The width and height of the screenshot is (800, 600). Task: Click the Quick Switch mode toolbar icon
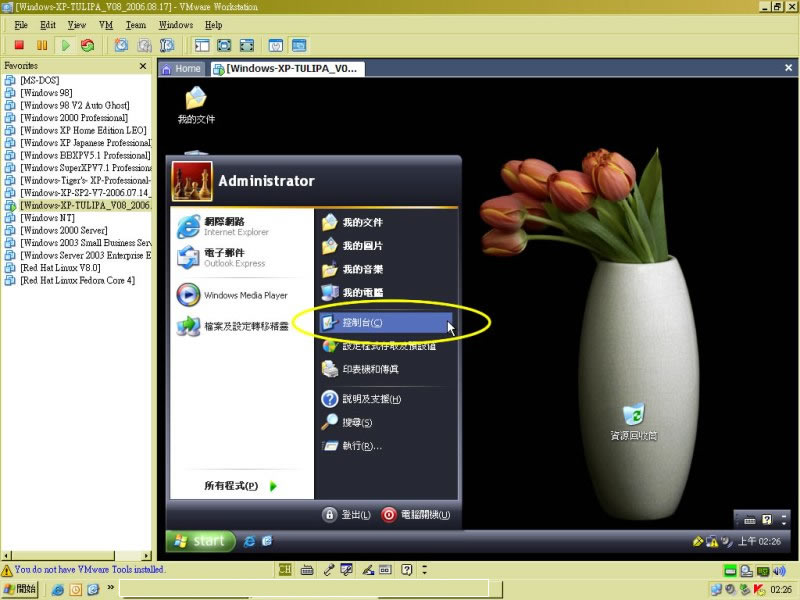[x=224, y=45]
